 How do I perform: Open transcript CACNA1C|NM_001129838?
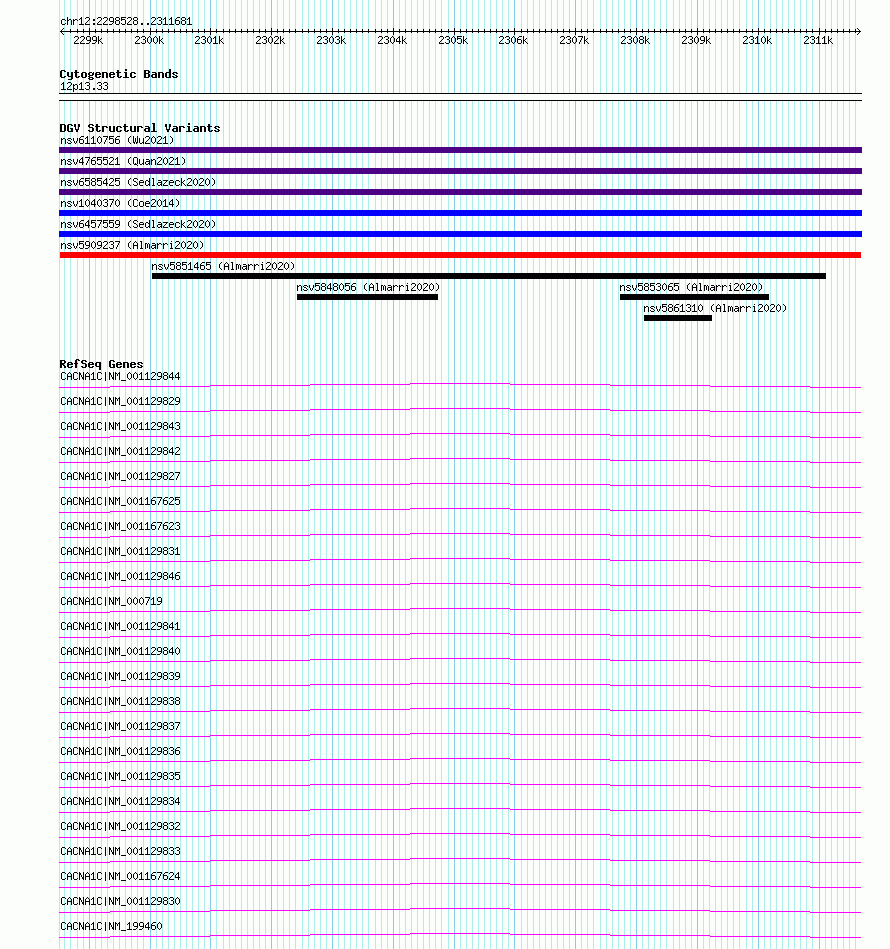(120, 701)
